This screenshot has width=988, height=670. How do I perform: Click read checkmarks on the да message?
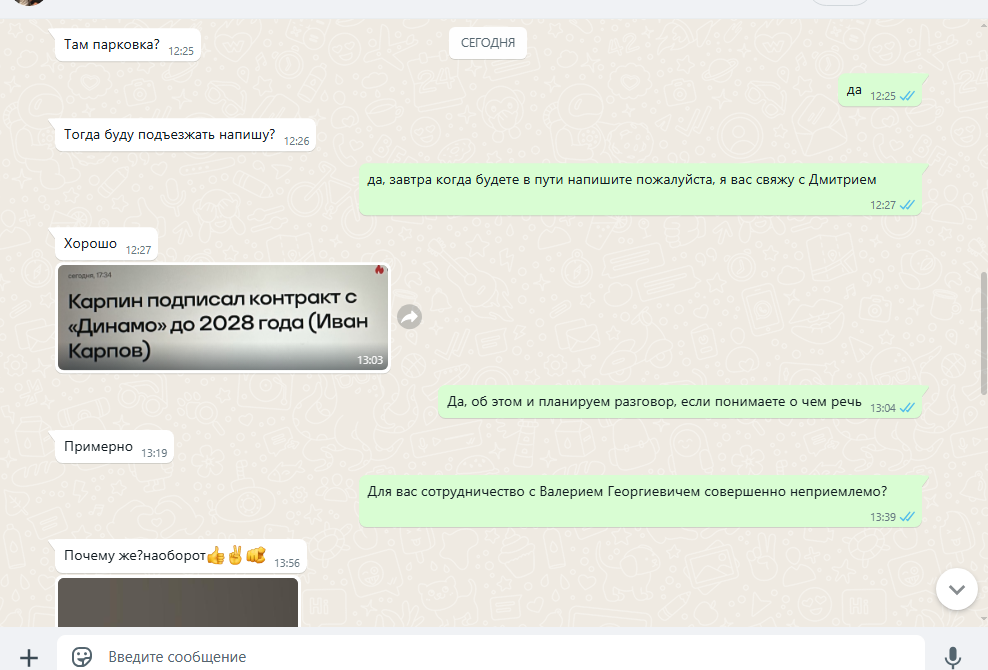907,96
